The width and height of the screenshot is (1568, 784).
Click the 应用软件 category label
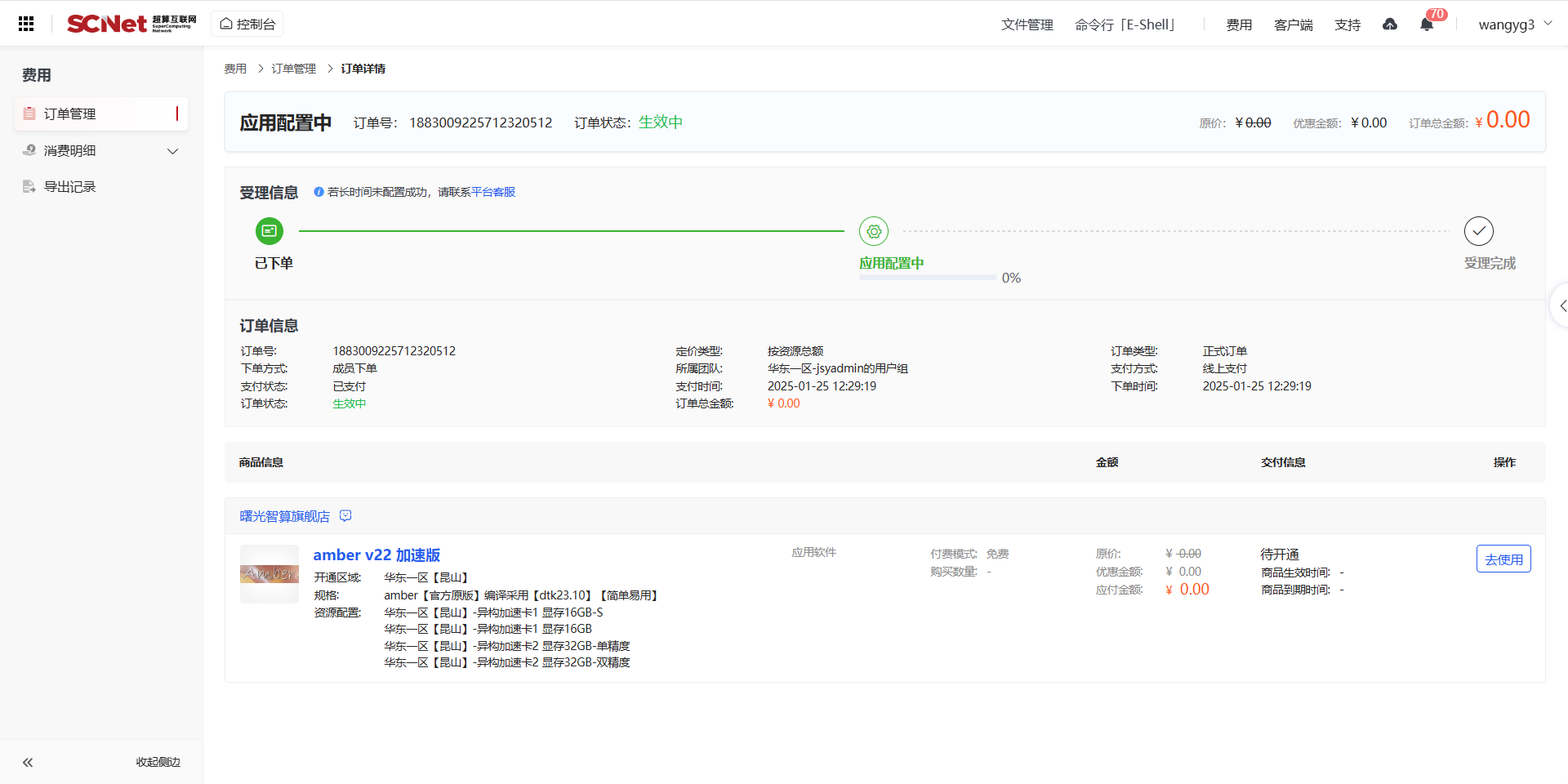point(813,553)
